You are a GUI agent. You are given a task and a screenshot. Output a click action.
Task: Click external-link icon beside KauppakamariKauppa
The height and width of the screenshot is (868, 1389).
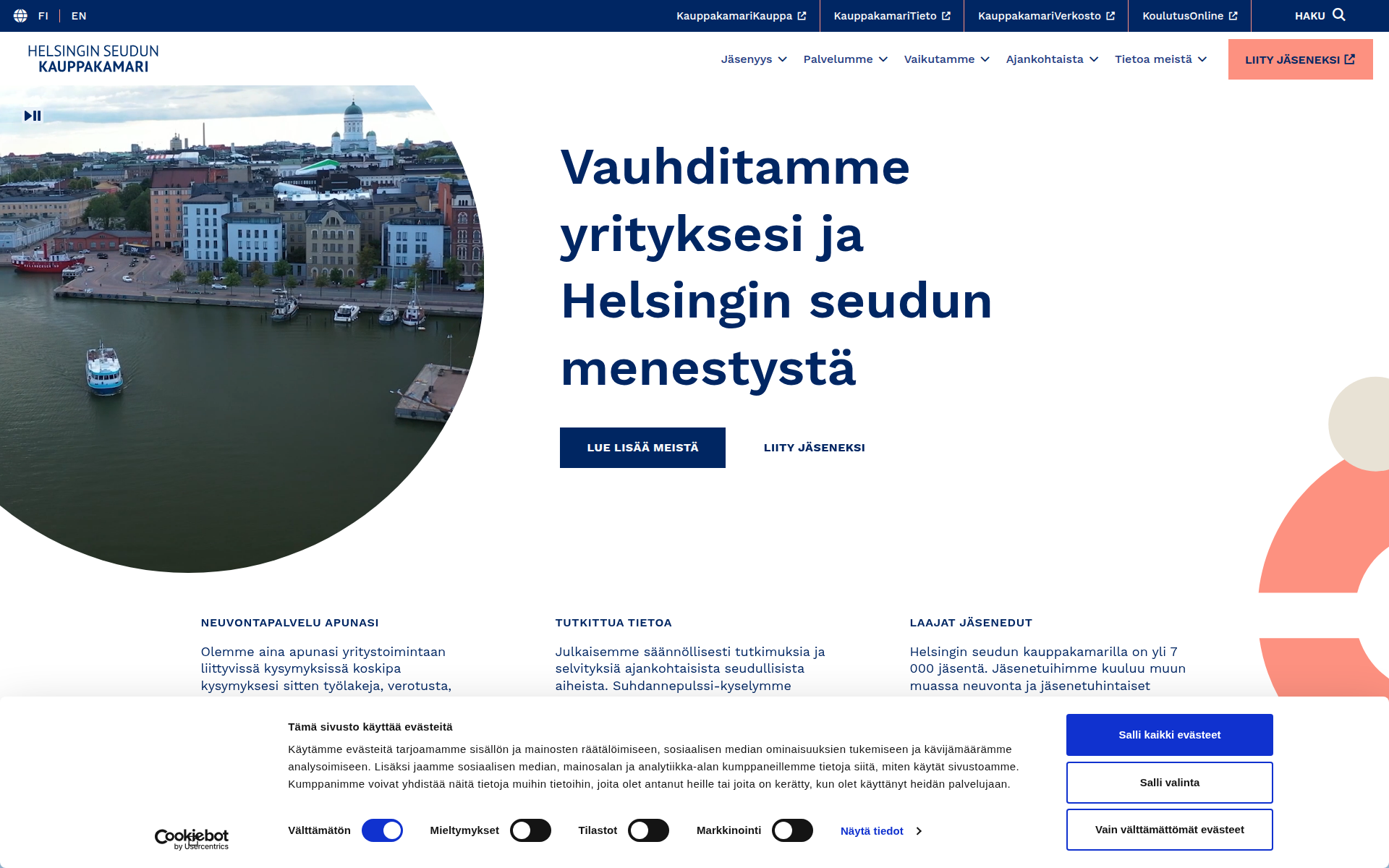tap(802, 16)
